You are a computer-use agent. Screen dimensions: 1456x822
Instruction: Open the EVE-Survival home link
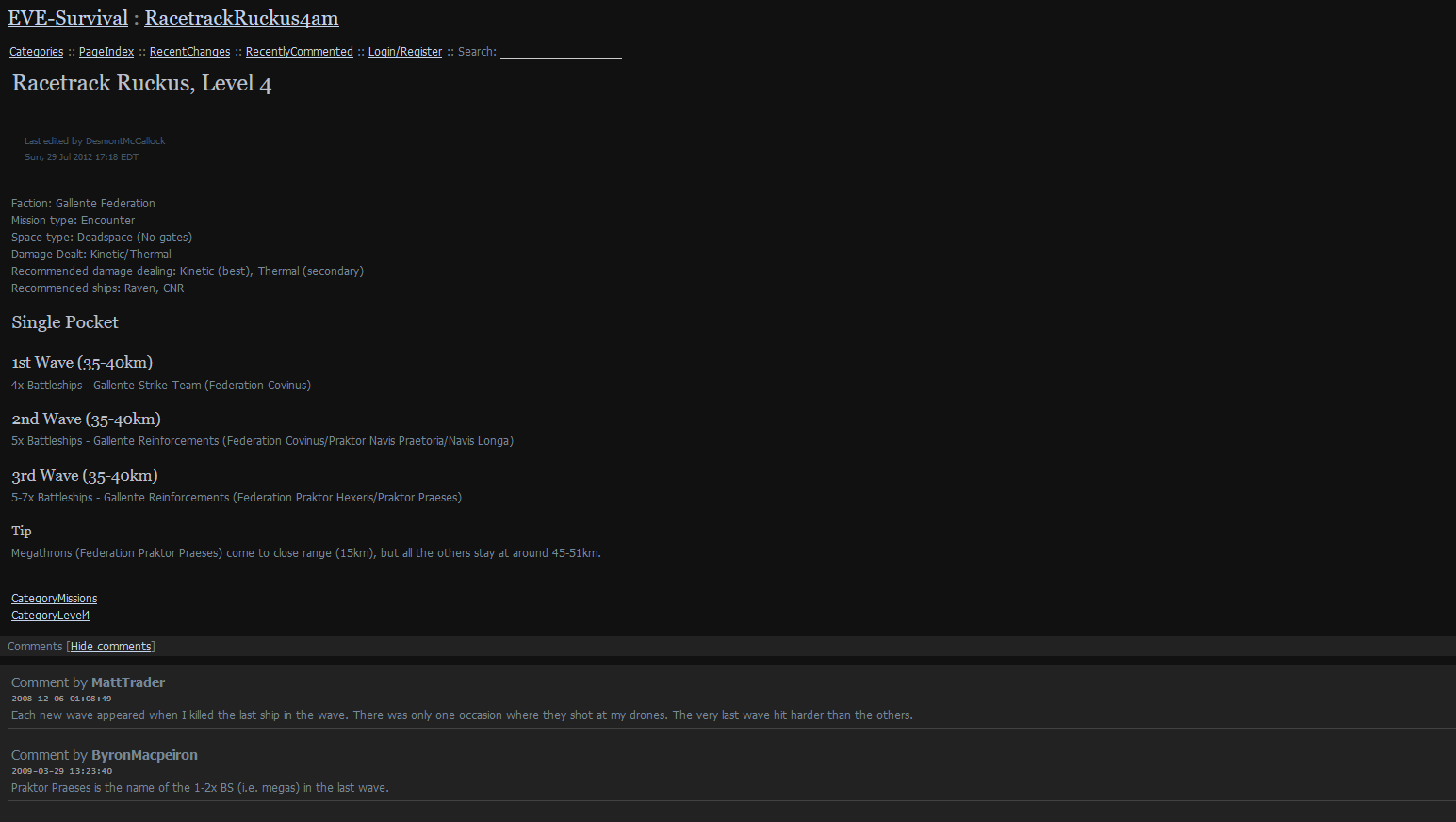click(68, 18)
